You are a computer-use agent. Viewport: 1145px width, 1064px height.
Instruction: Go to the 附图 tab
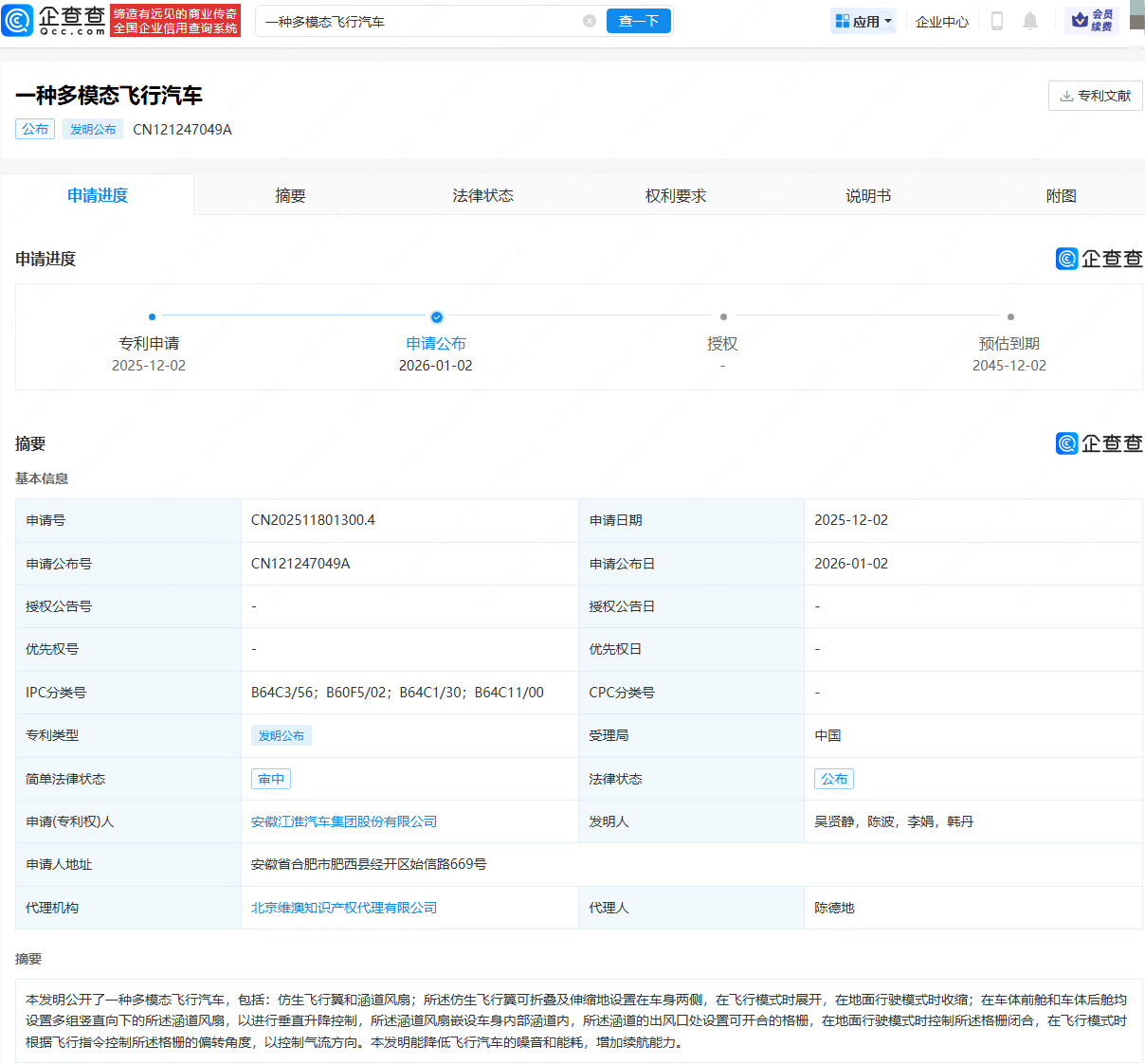[x=1061, y=195]
